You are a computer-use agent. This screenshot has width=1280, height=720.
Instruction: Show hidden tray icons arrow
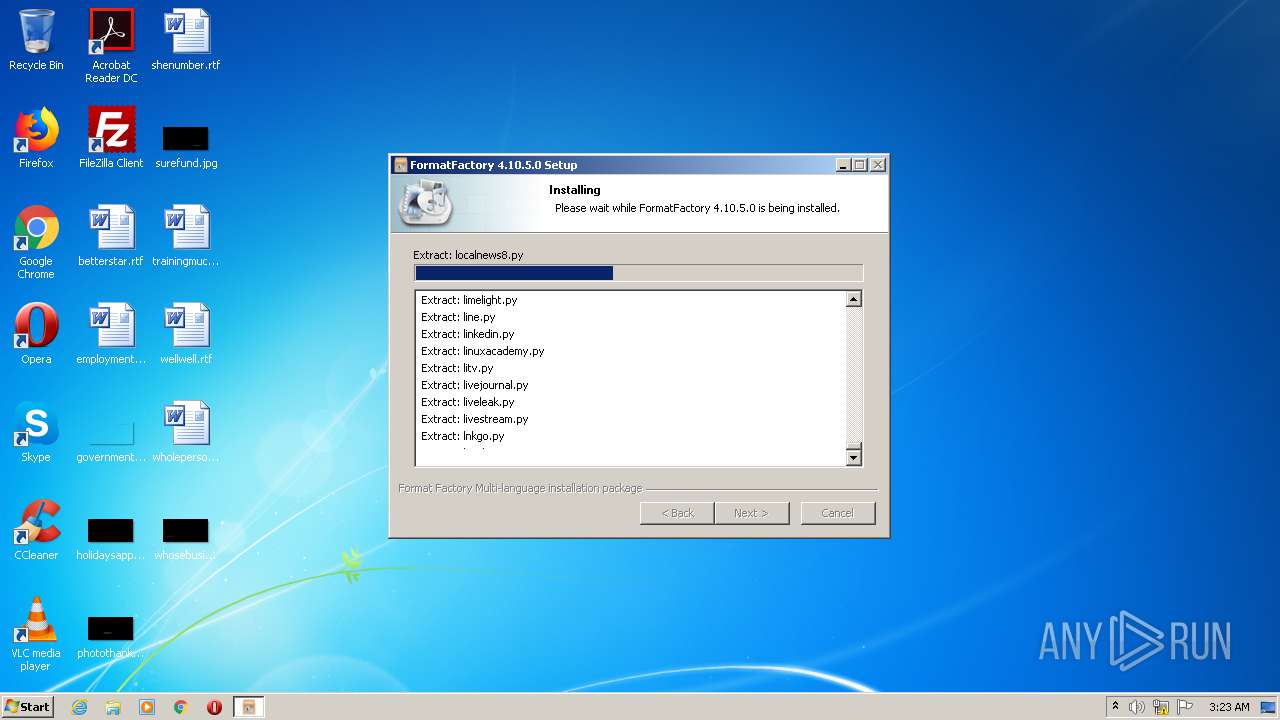click(x=1115, y=707)
